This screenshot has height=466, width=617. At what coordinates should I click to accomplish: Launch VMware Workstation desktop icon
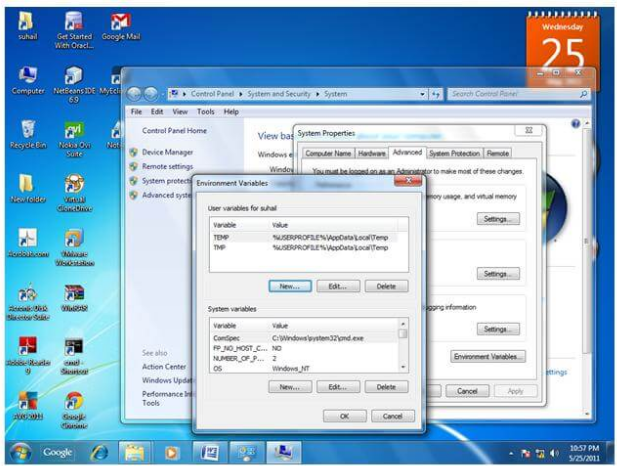click(74, 247)
